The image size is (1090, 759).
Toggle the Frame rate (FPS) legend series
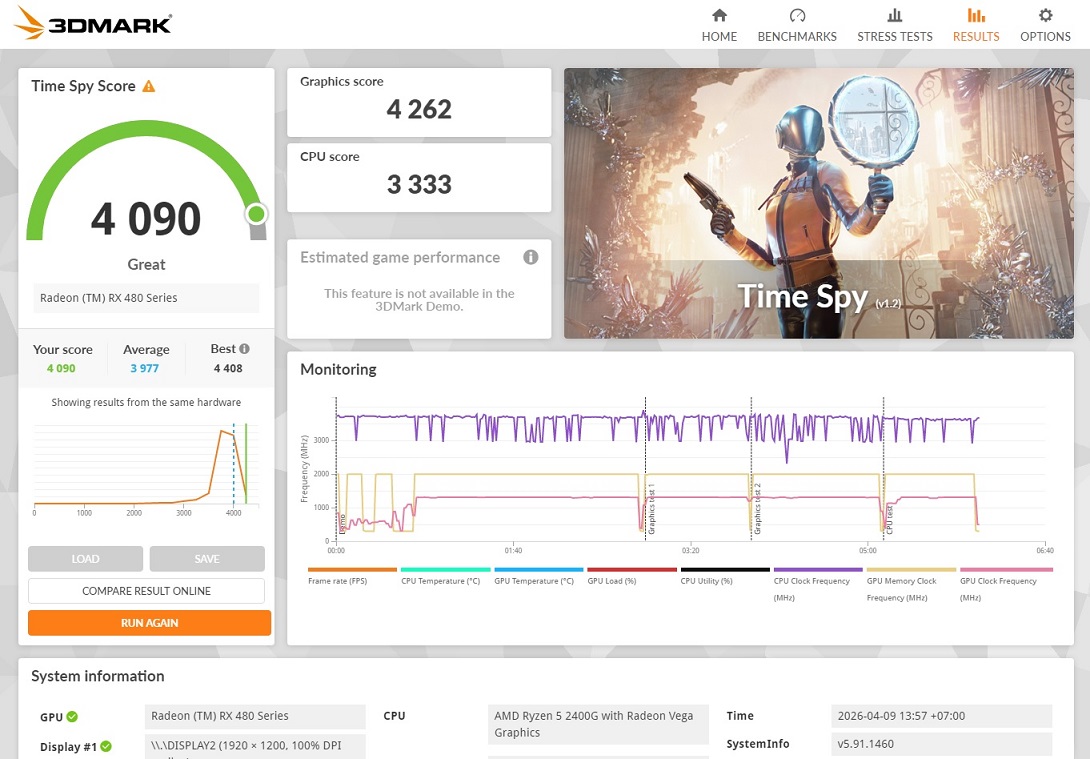pyautogui.click(x=337, y=581)
